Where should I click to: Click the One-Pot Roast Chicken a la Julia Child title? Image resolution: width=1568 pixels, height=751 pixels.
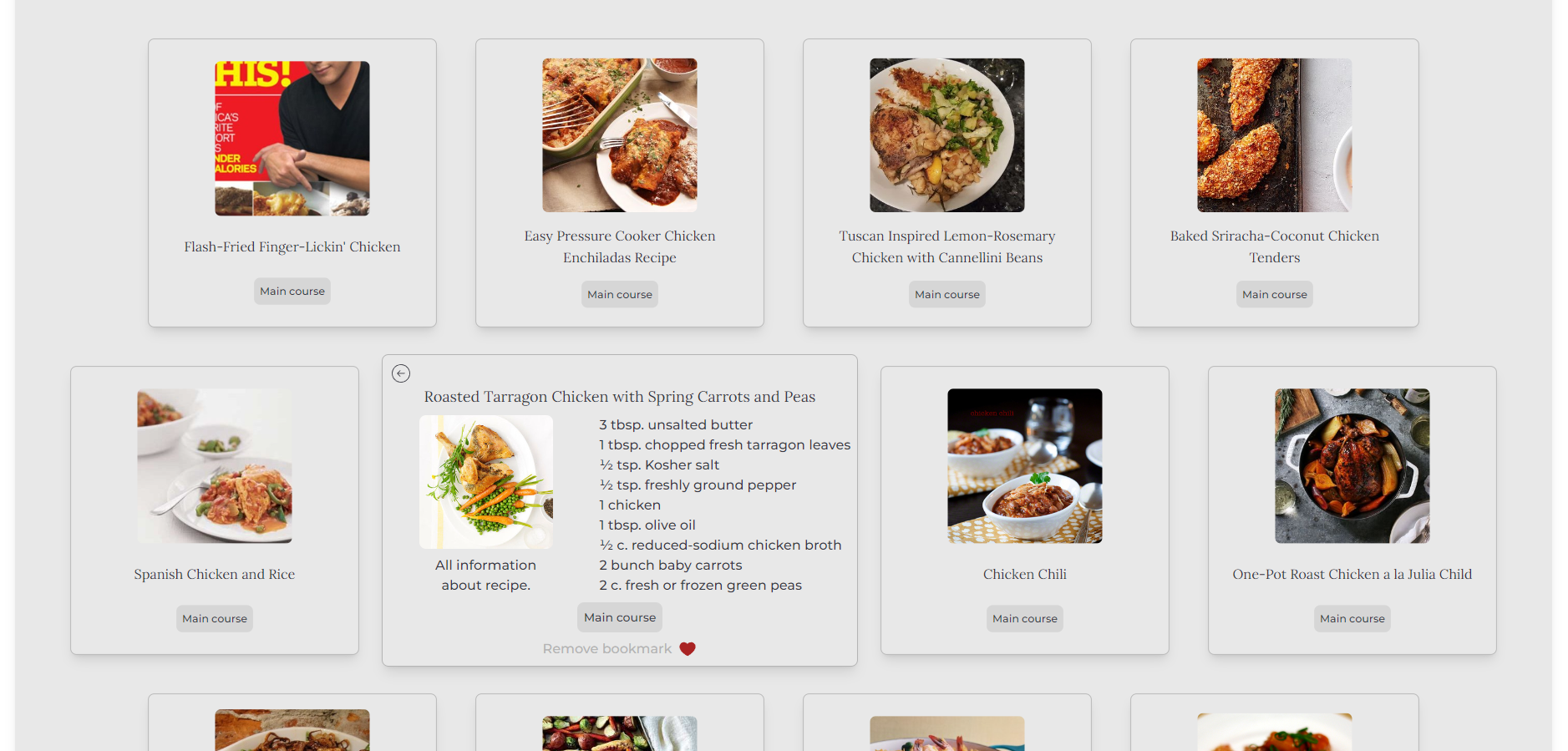pos(1352,575)
